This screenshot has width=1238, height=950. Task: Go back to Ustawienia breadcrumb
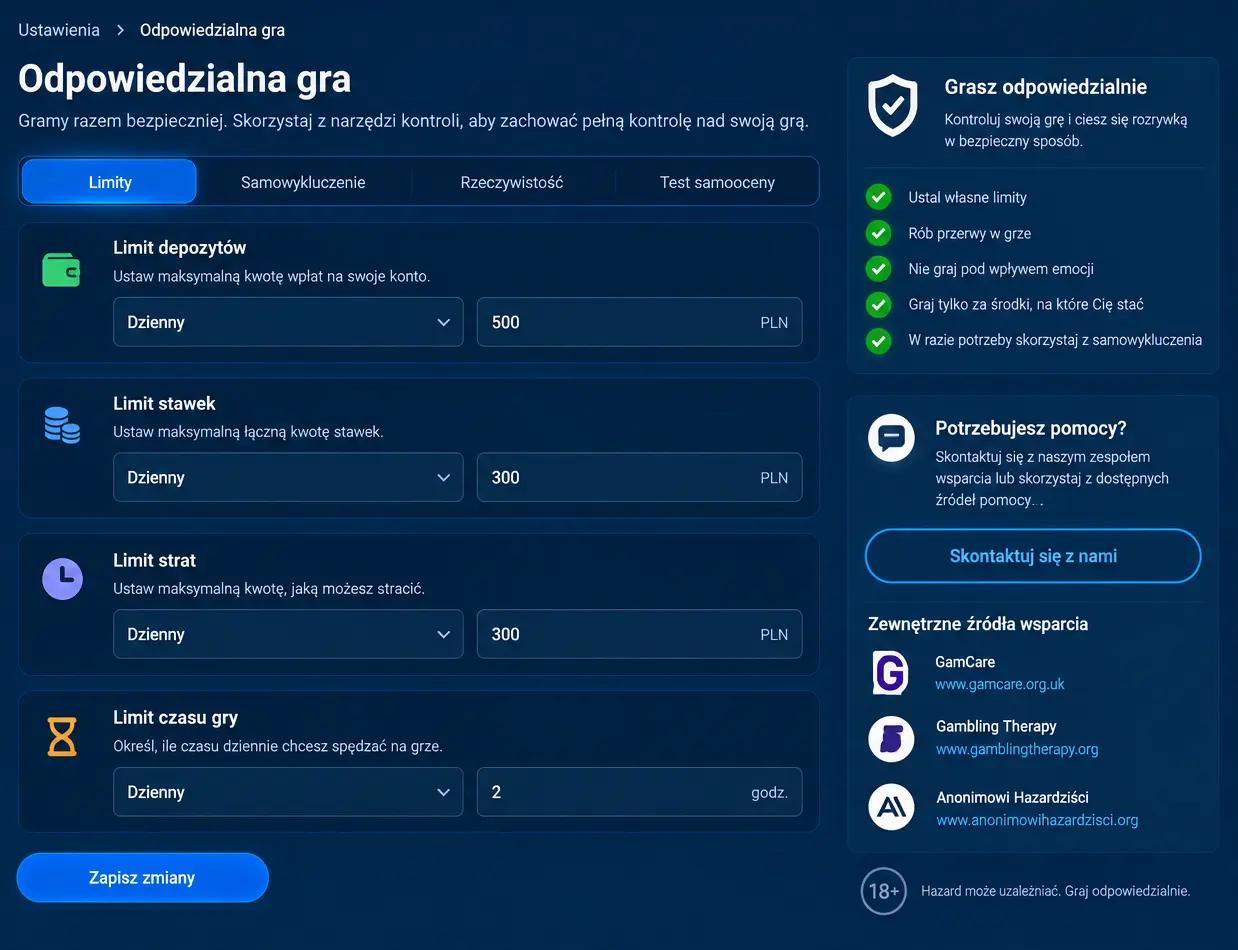click(x=59, y=30)
